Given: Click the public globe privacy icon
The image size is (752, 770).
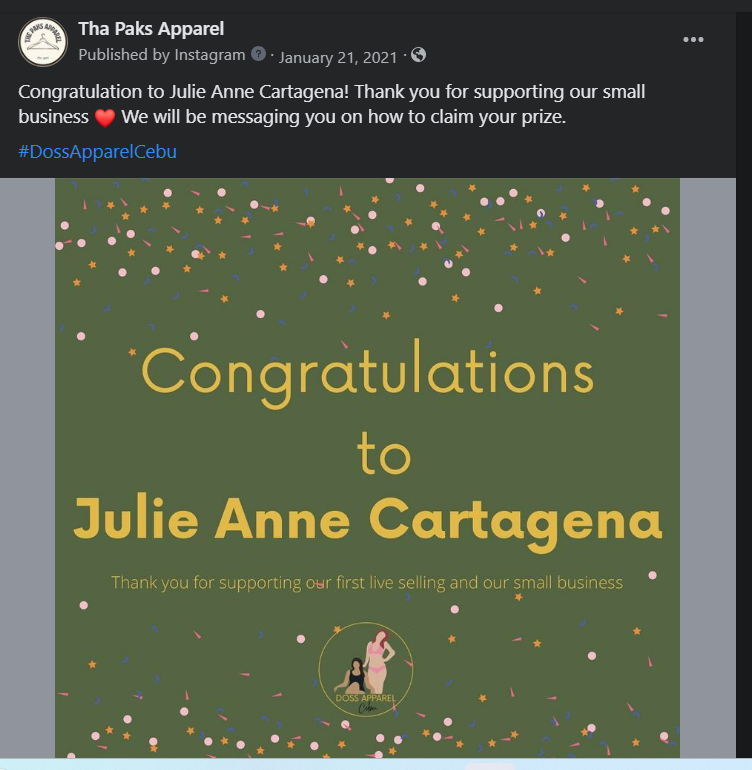Looking at the screenshot, I should [418, 55].
